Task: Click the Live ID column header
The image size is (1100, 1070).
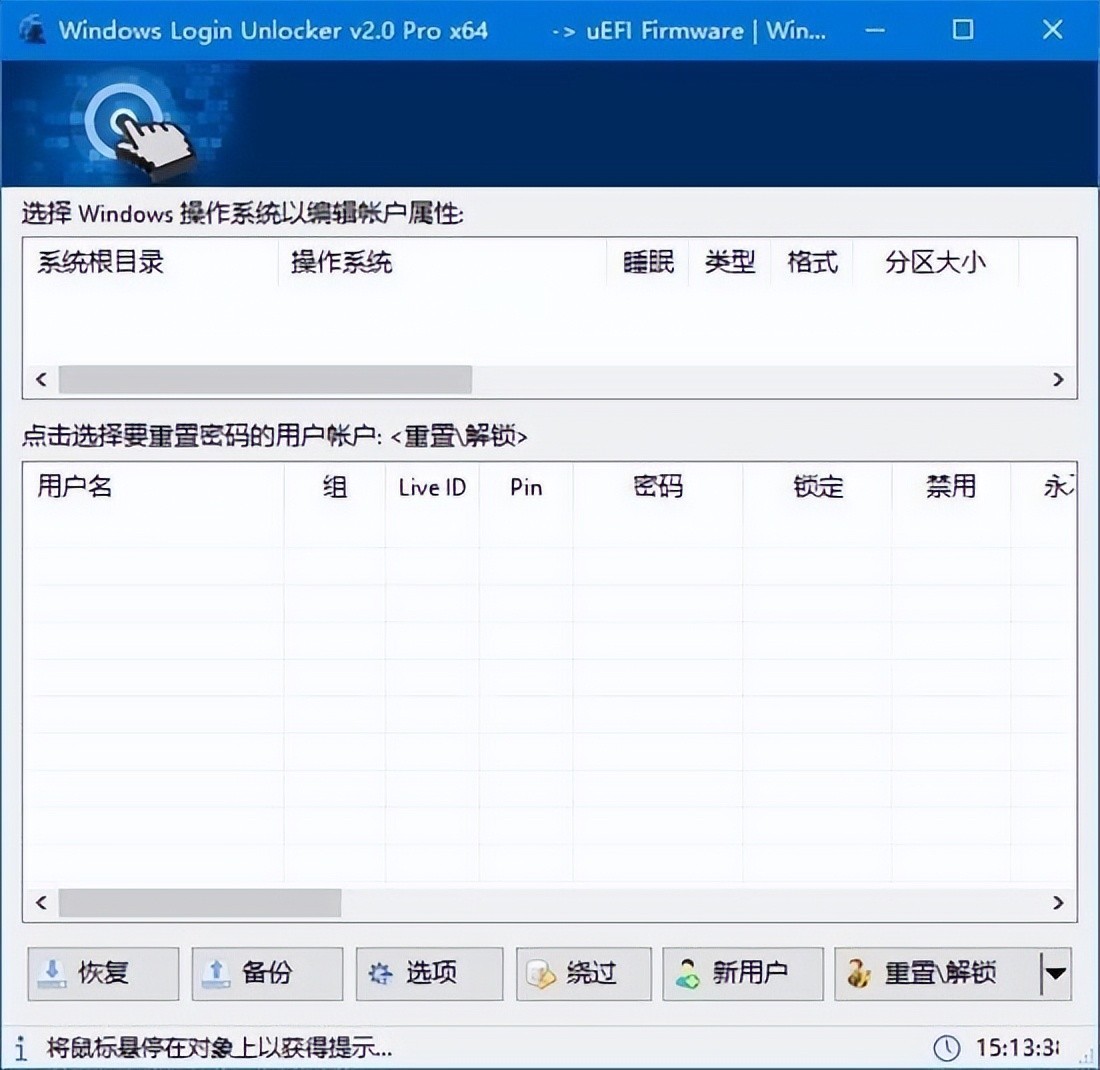Action: [432, 486]
